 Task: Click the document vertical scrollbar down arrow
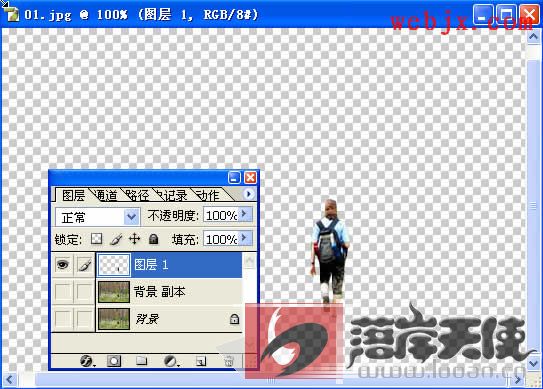click(x=533, y=363)
